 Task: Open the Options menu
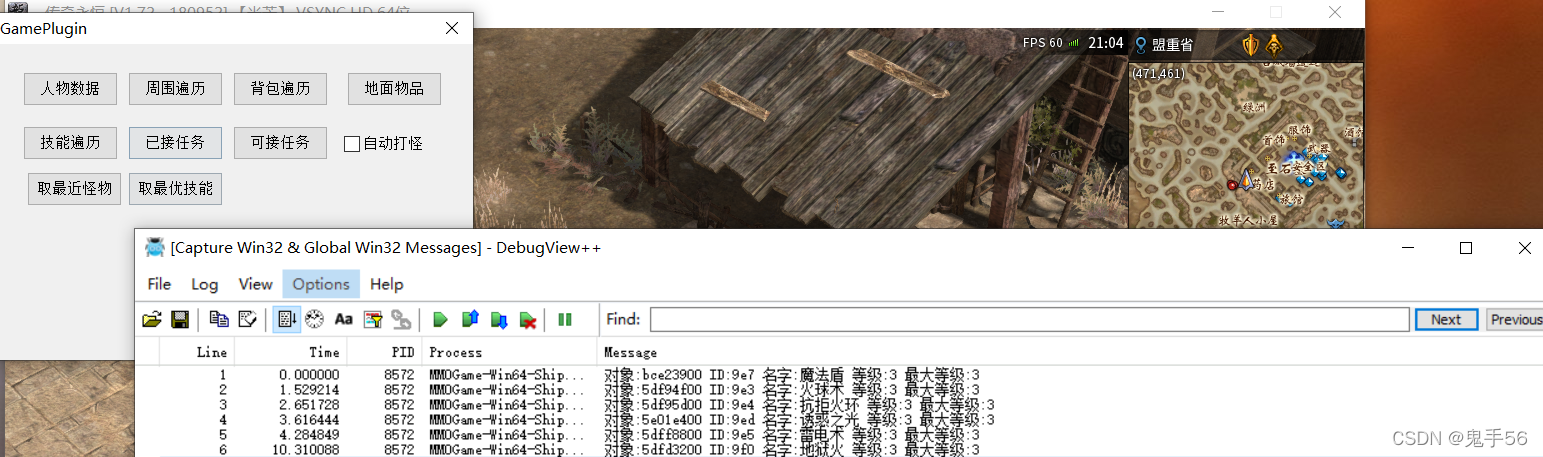coord(321,284)
